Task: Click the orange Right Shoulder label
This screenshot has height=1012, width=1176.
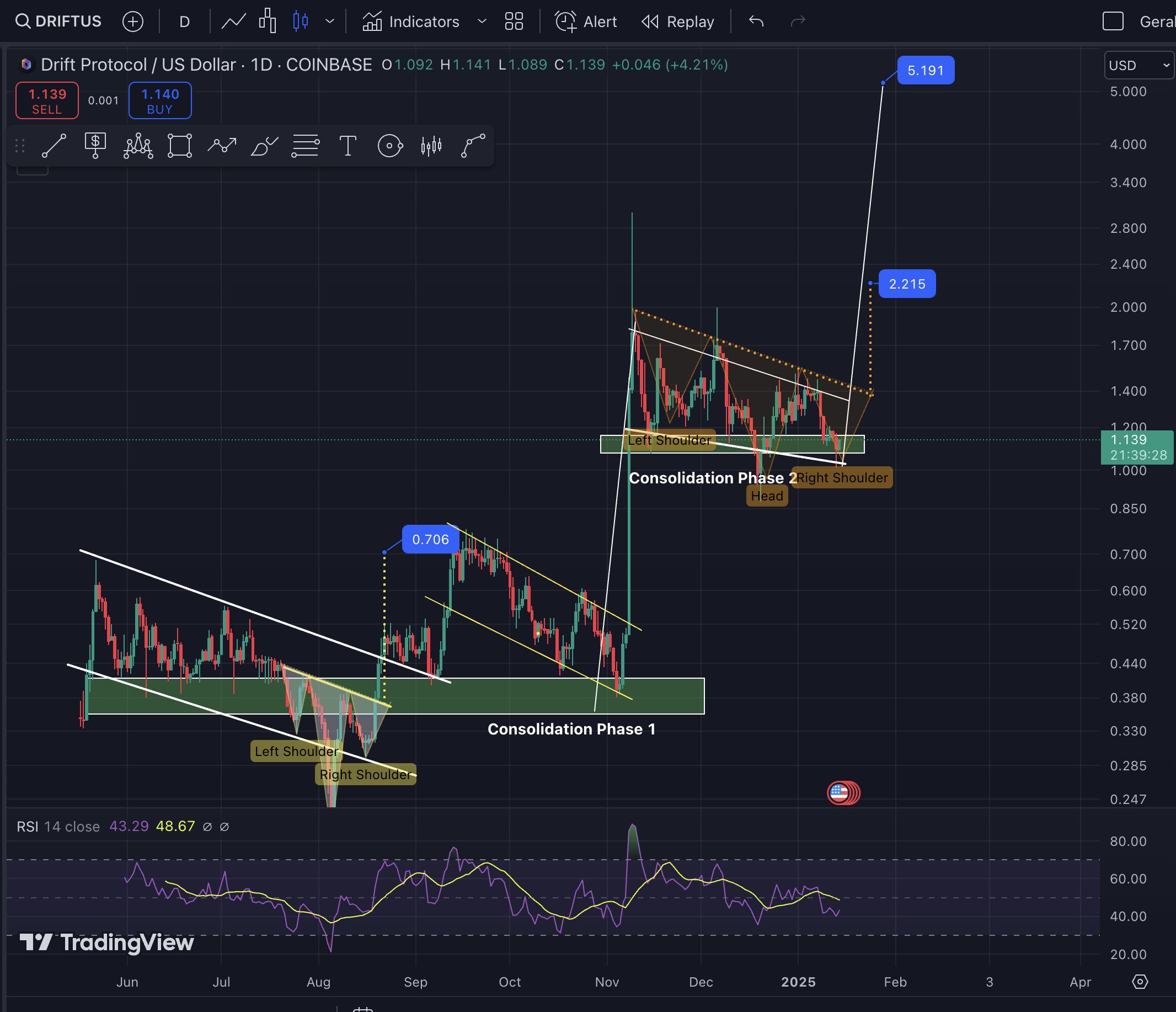Action: (x=842, y=478)
